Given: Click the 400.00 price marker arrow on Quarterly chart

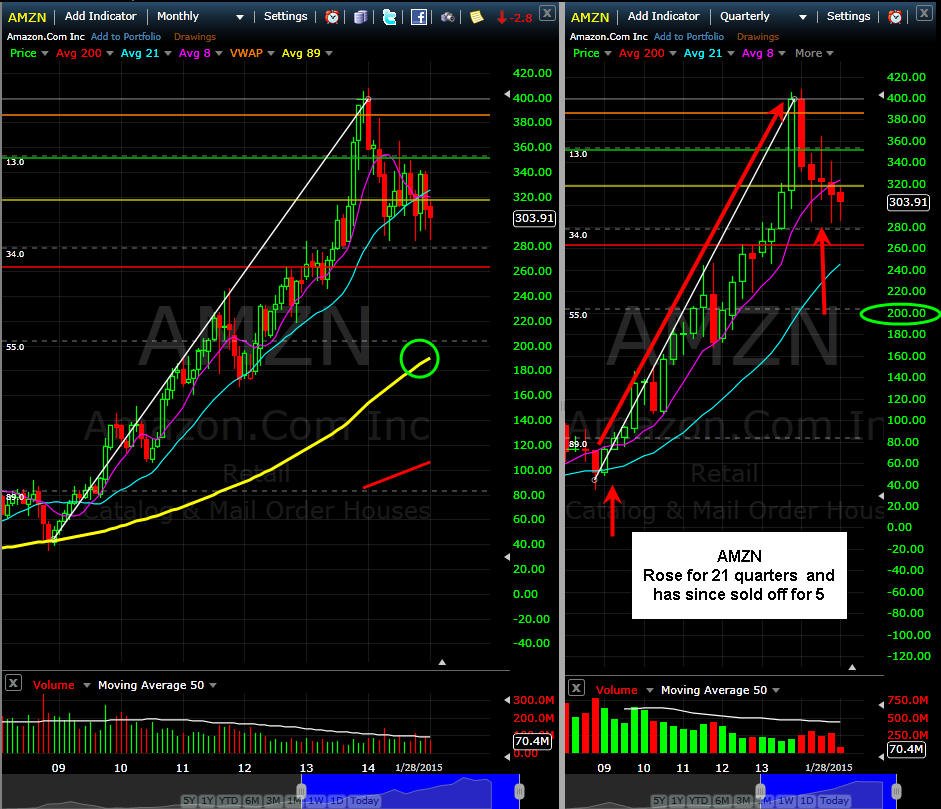Looking at the screenshot, I should (881, 95).
